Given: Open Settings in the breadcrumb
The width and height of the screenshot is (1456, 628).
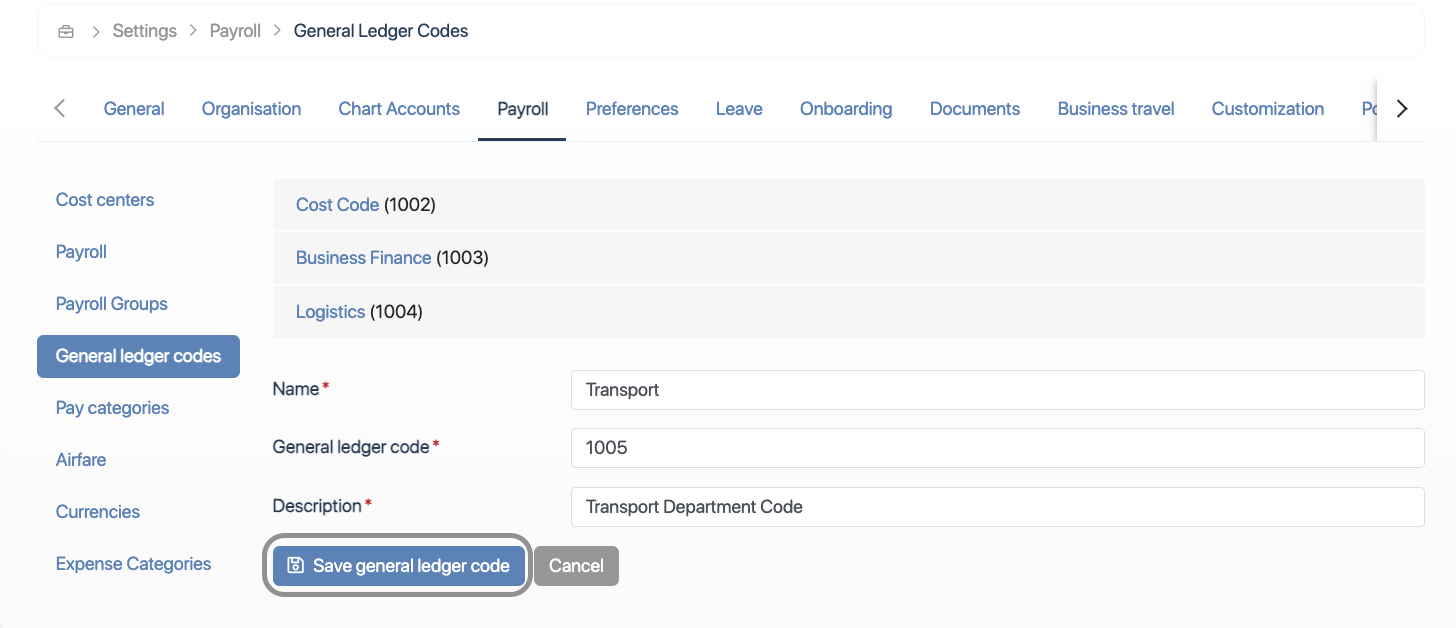Looking at the screenshot, I should [144, 31].
